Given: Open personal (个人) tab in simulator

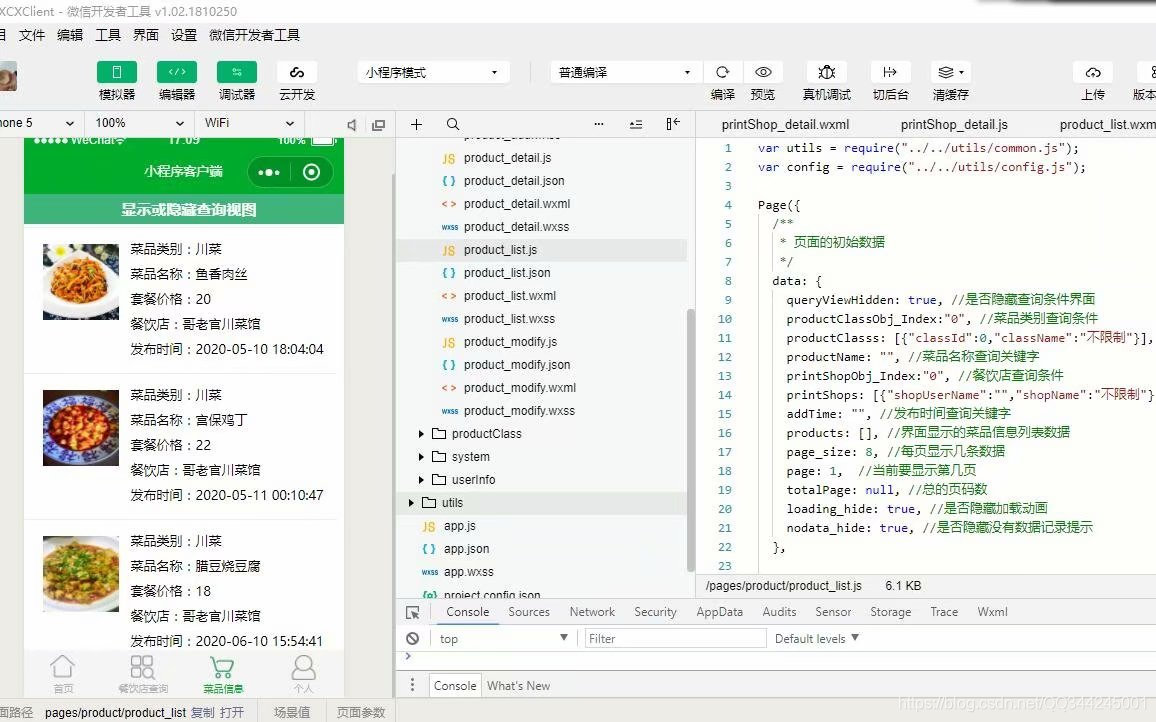Looking at the screenshot, I should [x=303, y=674].
